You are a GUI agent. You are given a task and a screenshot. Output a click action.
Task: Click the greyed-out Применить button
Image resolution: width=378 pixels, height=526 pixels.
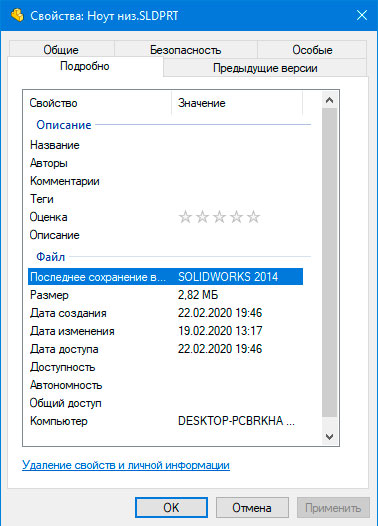(x=333, y=508)
